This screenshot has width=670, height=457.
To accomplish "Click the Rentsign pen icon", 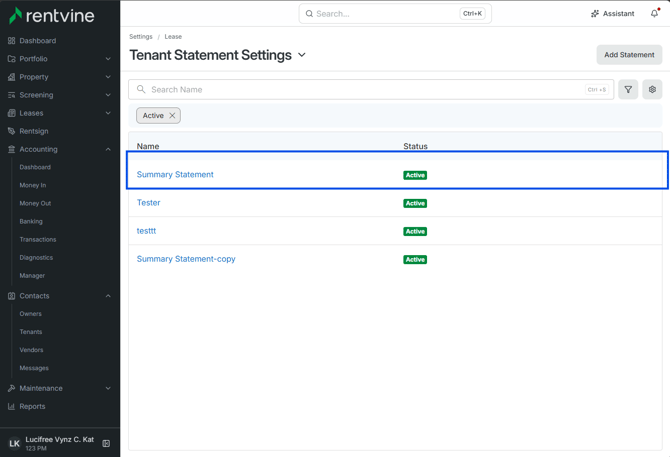I will (12, 131).
